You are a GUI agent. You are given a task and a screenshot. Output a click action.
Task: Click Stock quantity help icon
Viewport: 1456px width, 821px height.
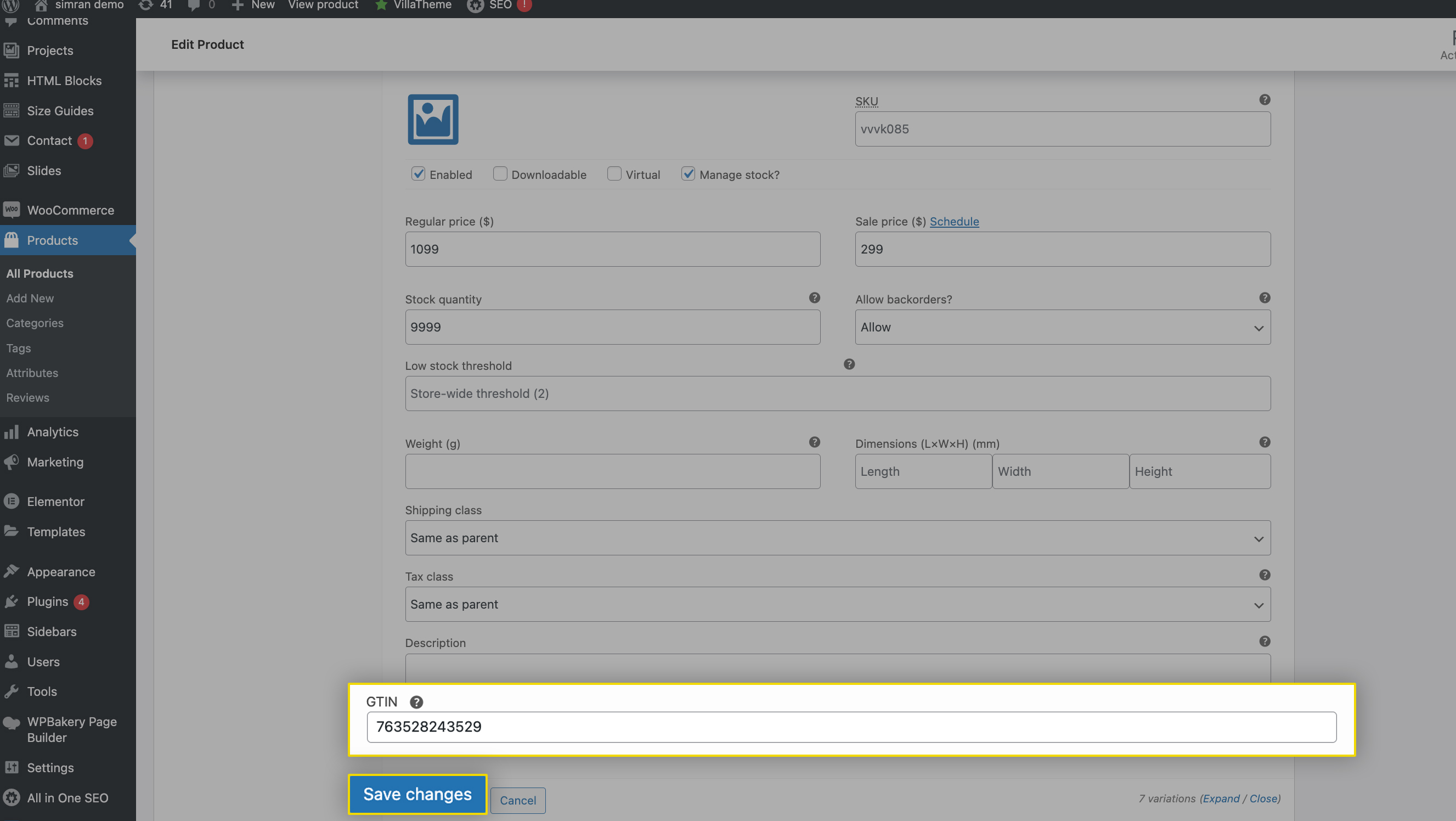(x=814, y=298)
